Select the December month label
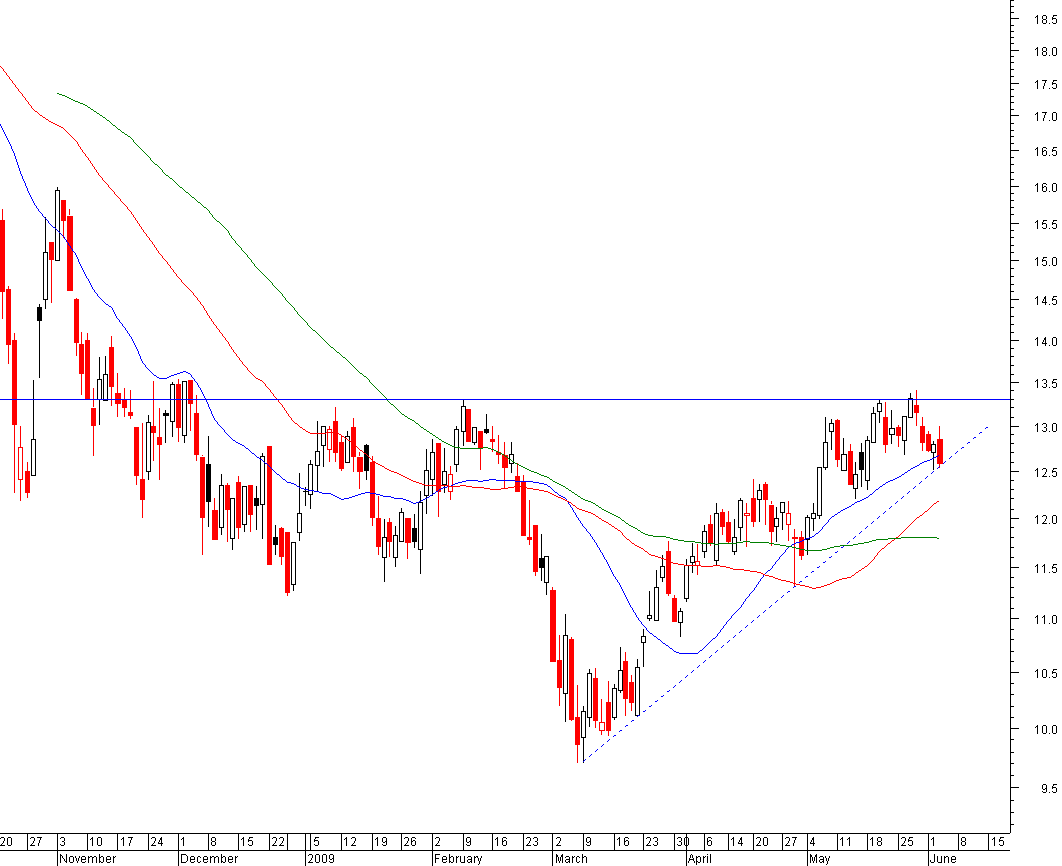Screen dimensions: 1062x866 click(209, 859)
